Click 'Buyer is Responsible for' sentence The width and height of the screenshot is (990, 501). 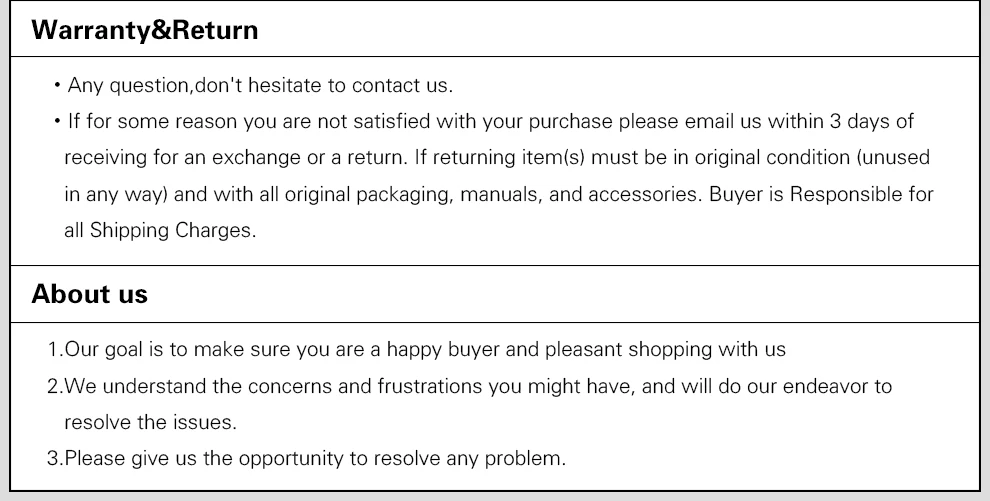point(820,194)
